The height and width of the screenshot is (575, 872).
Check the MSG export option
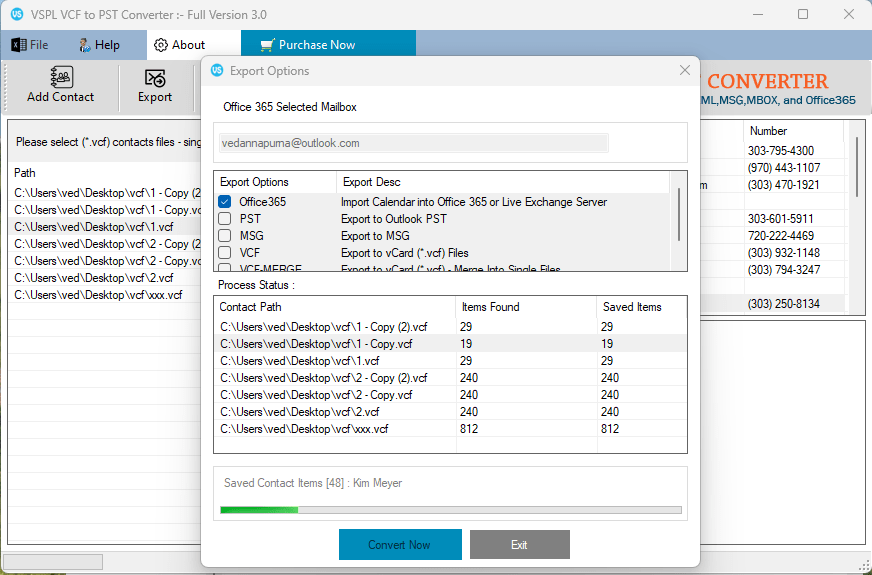pyautogui.click(x=225, y=236)
